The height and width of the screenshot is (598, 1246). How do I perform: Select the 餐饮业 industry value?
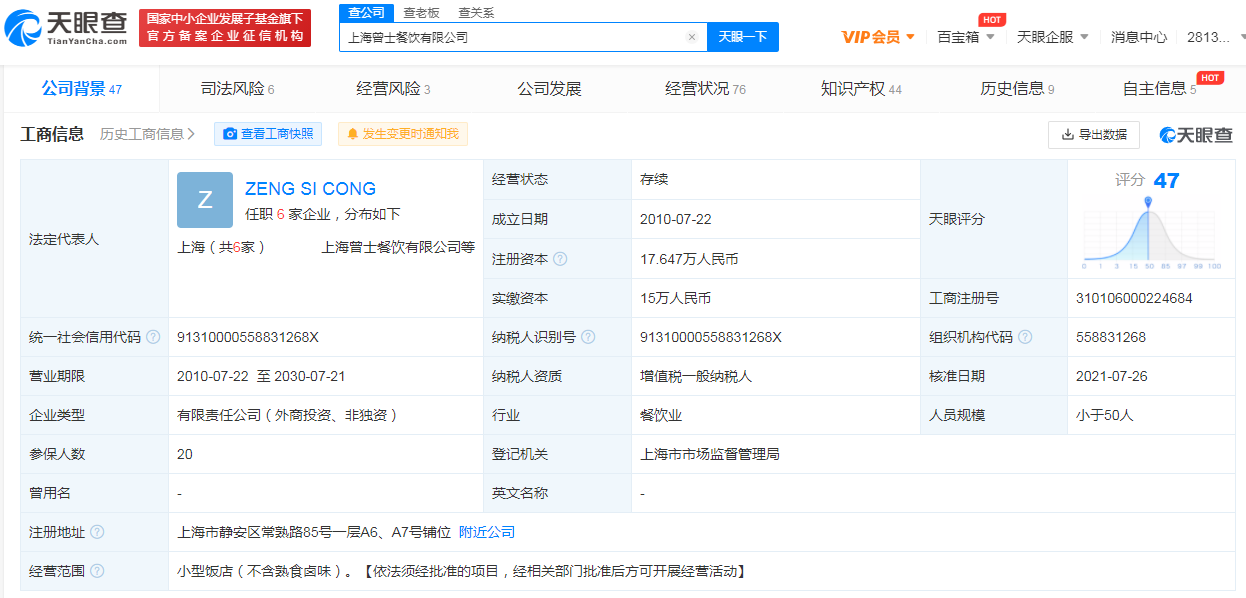point(661,415)
